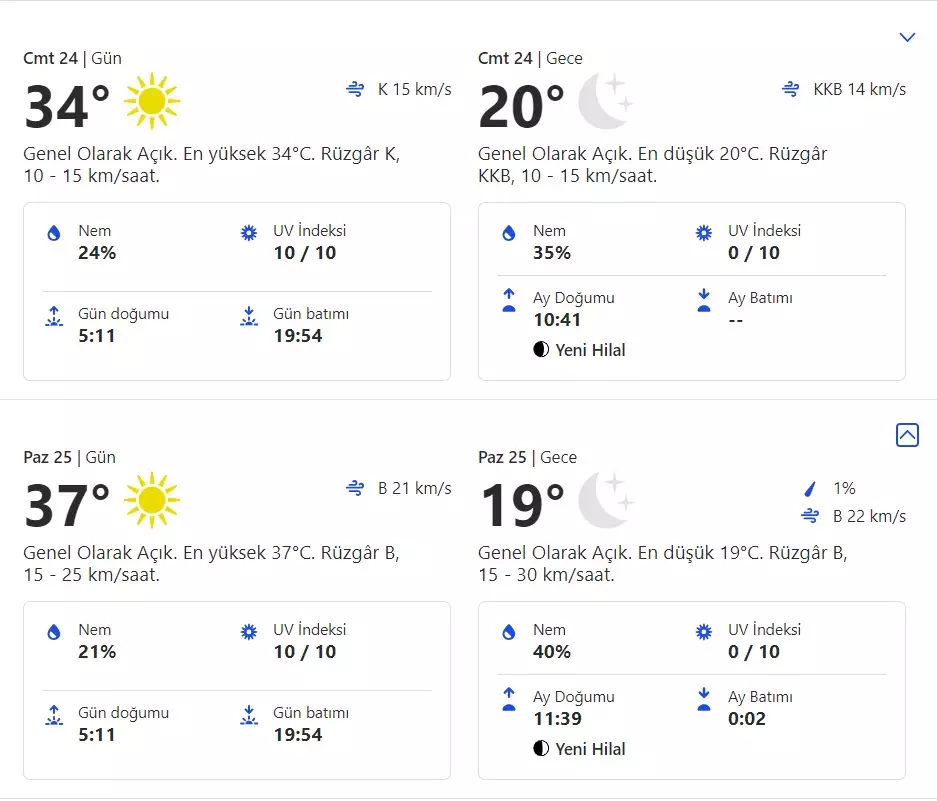Click the sun icon for Cmt 24 day
The width and height of the screenshot is (937, 801).
click(x=152, y=101)
